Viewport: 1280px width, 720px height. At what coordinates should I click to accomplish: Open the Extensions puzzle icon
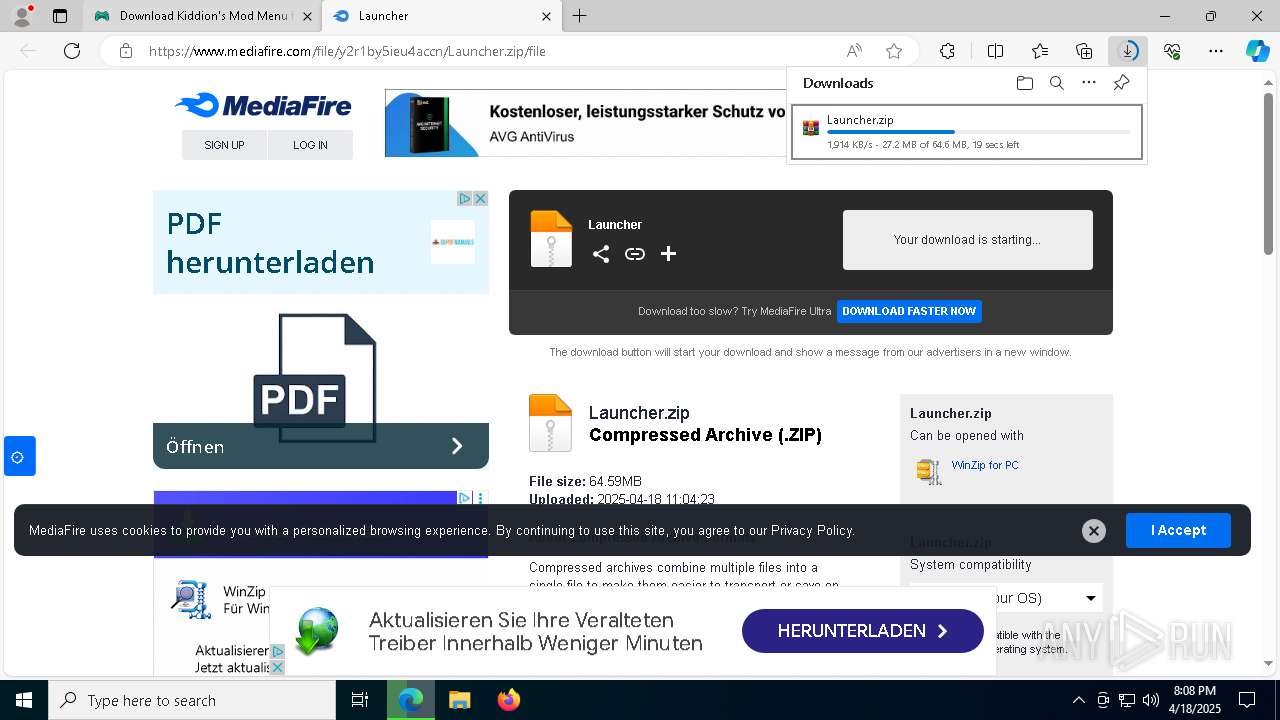(947, 51)
